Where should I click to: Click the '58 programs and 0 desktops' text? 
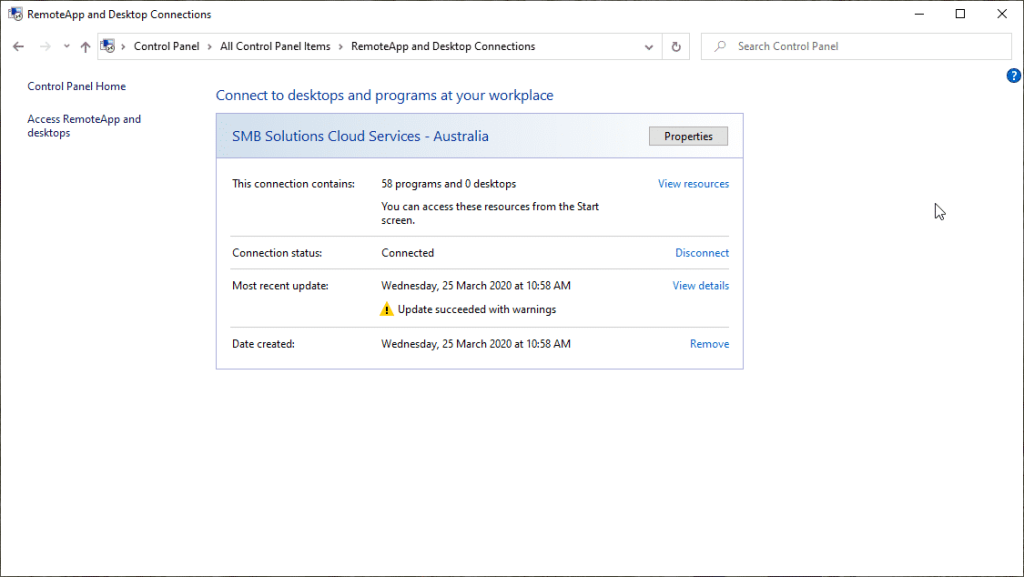(x=449, y=184)
